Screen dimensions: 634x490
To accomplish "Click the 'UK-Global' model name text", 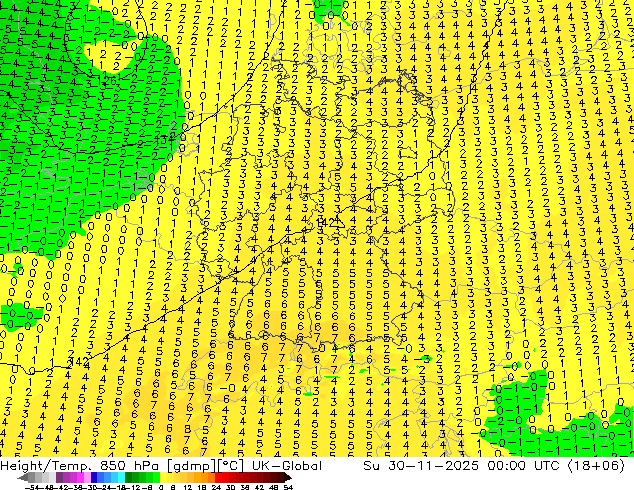I will click(287, 466).
